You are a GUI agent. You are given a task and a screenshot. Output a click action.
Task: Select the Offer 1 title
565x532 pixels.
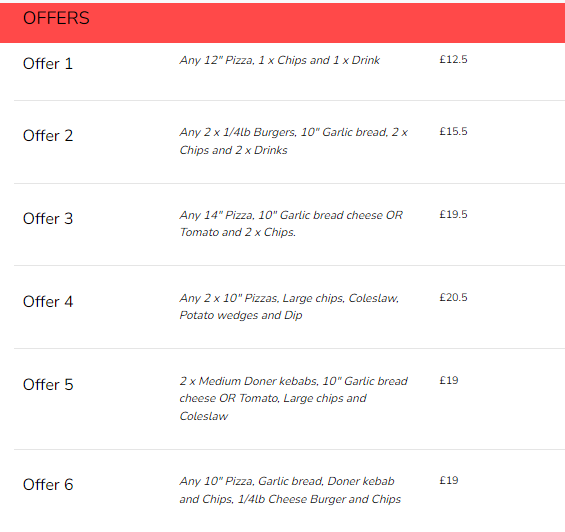(48, 64)
